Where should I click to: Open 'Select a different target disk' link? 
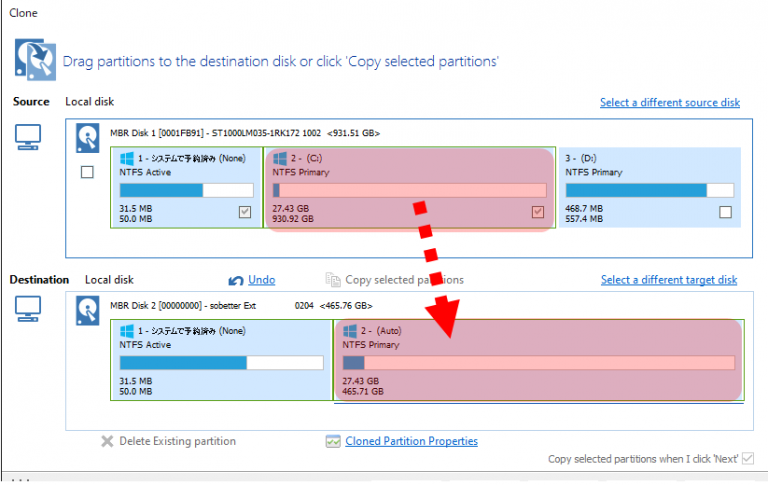point(668,280)
